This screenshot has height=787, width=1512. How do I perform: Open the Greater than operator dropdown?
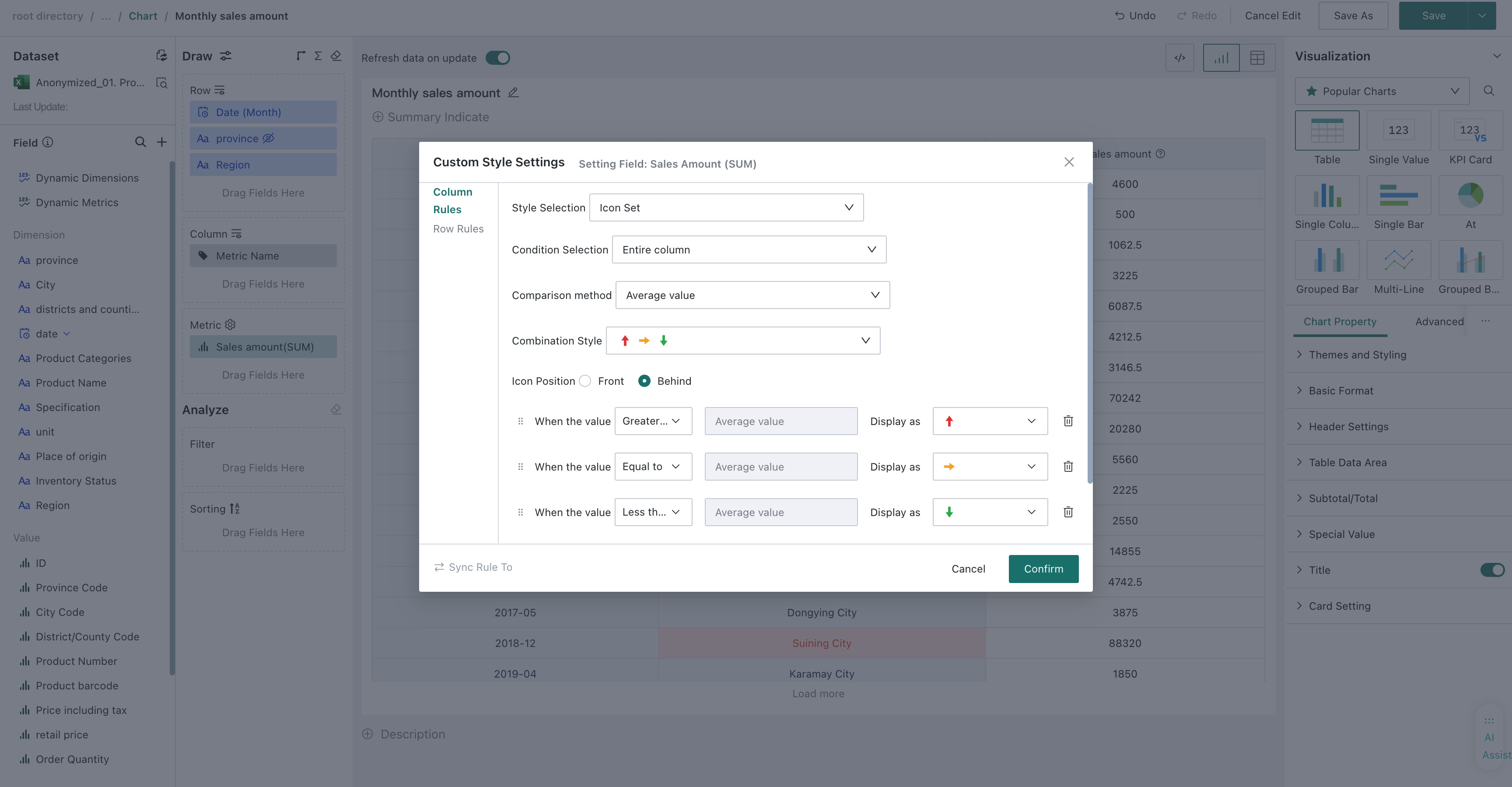pyautogui.click(x=653, y=421)
